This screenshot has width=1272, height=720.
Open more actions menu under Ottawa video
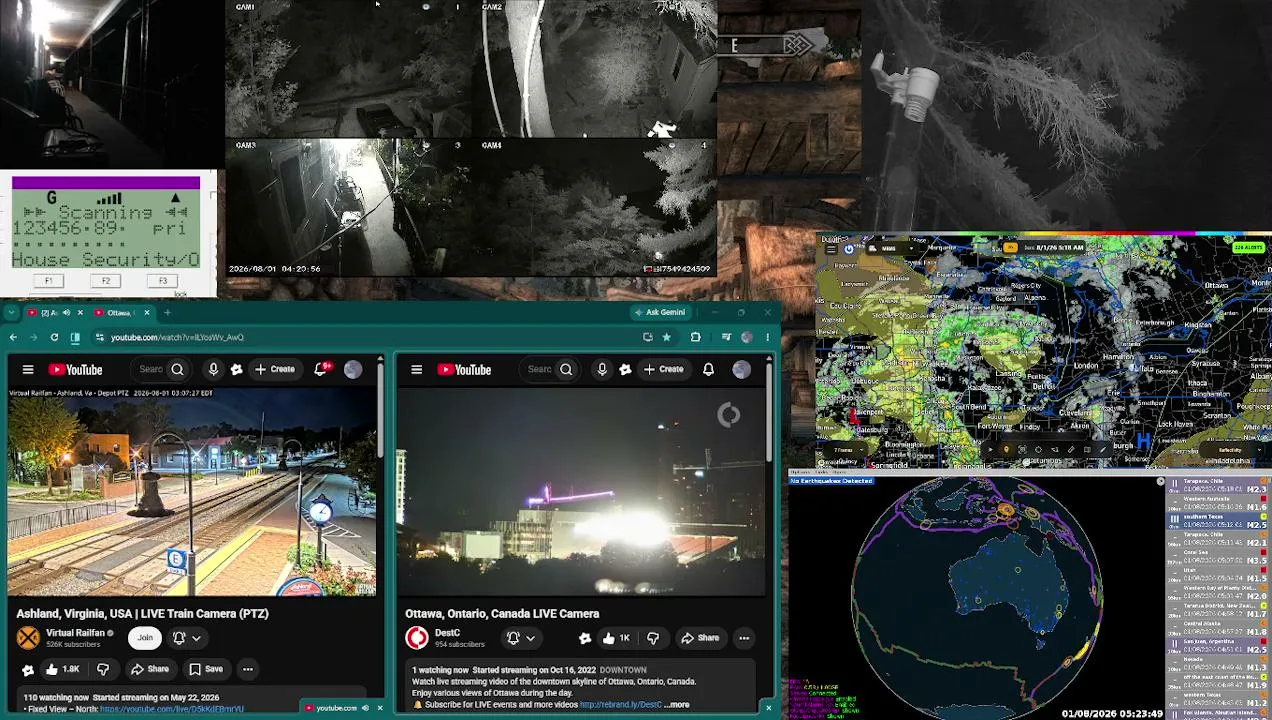coord(744,638)
